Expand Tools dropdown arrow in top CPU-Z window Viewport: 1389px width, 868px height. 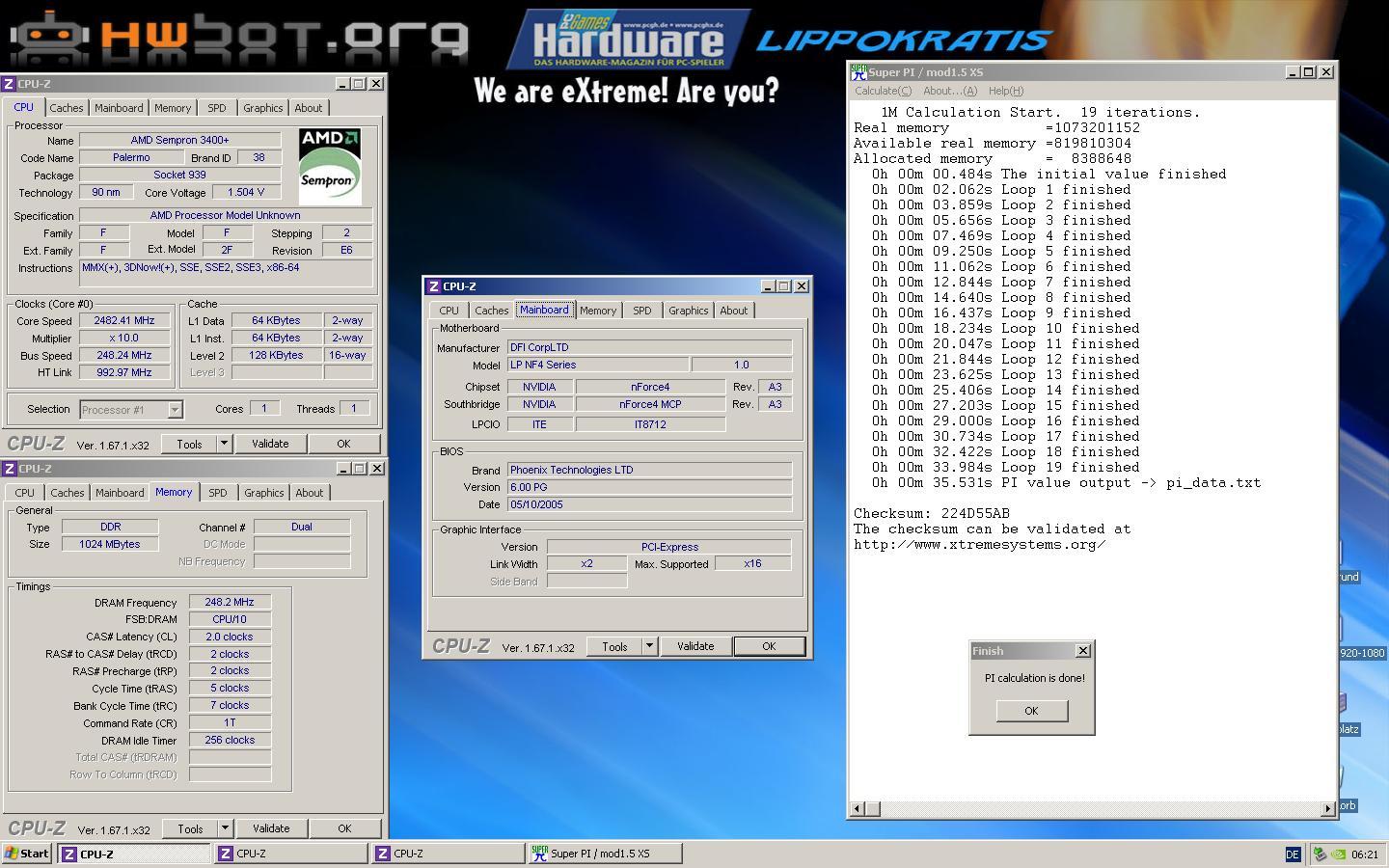[x=224, y=444]
